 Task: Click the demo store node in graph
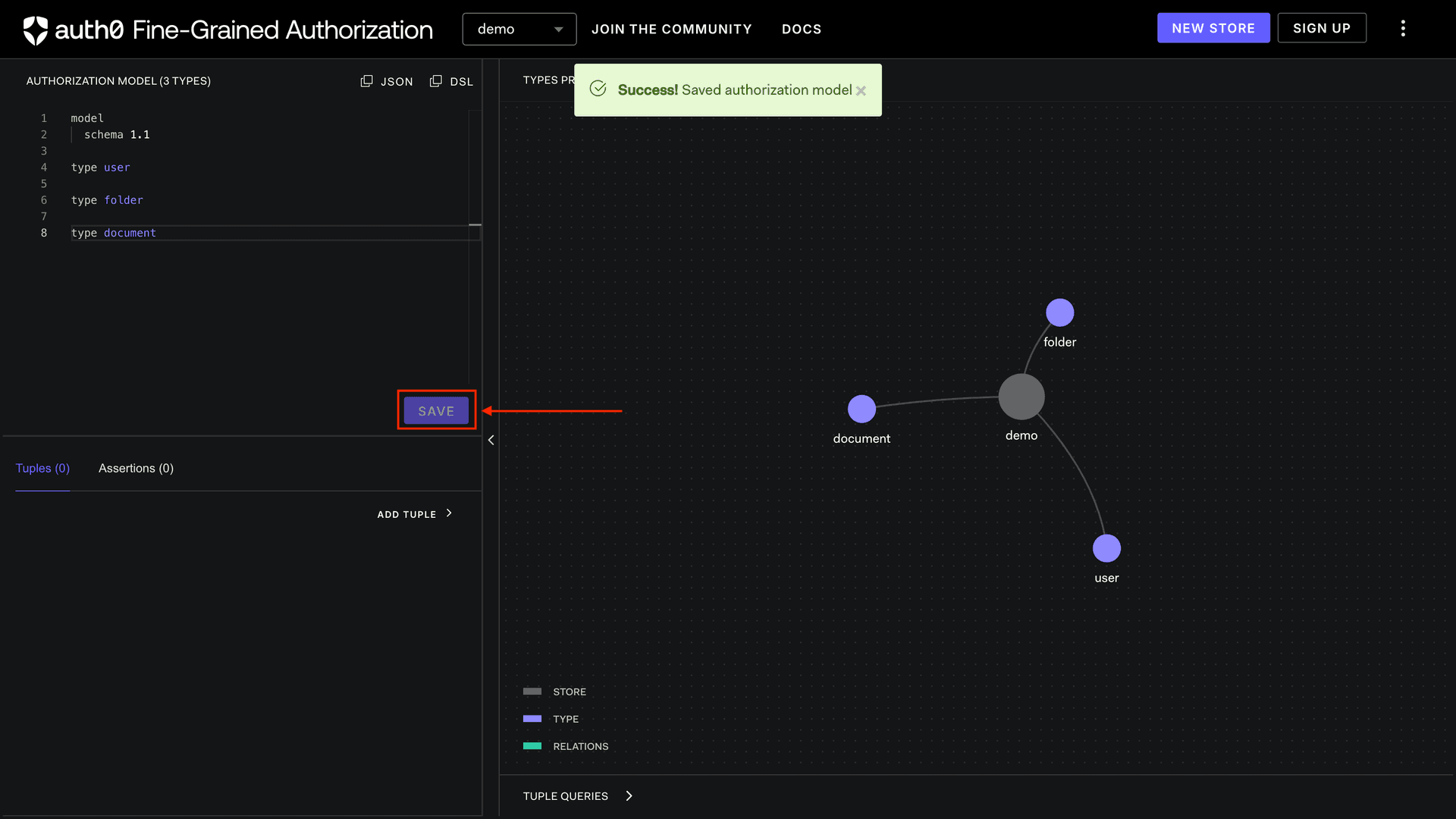[1021, 396]
